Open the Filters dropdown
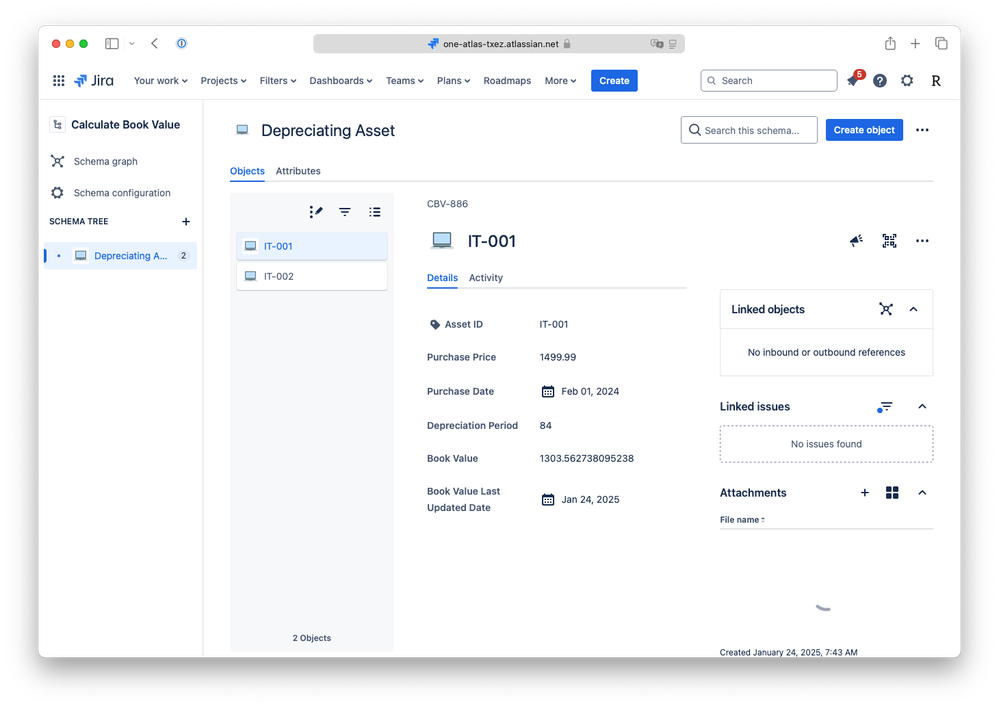The width and height of the screenshot is (999, 708). 278,80
